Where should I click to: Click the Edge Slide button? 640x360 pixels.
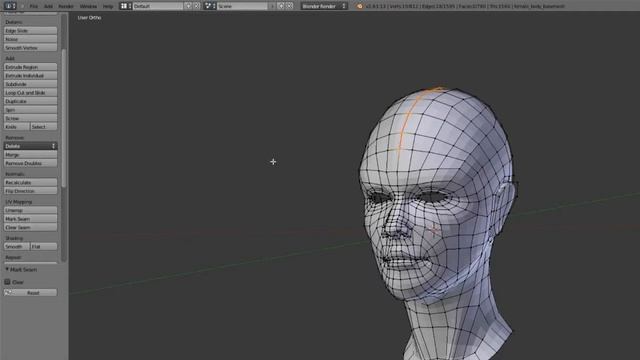point(31,31)
